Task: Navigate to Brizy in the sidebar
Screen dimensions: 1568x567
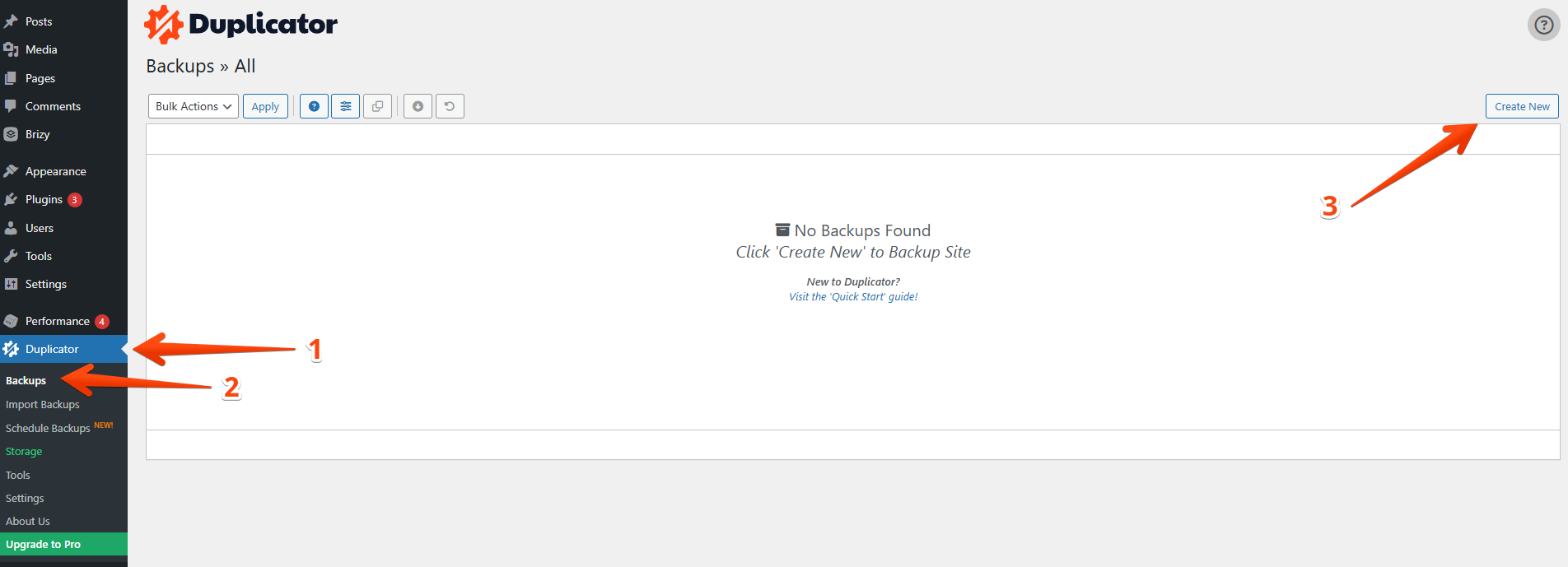Action: pos(37,134)
